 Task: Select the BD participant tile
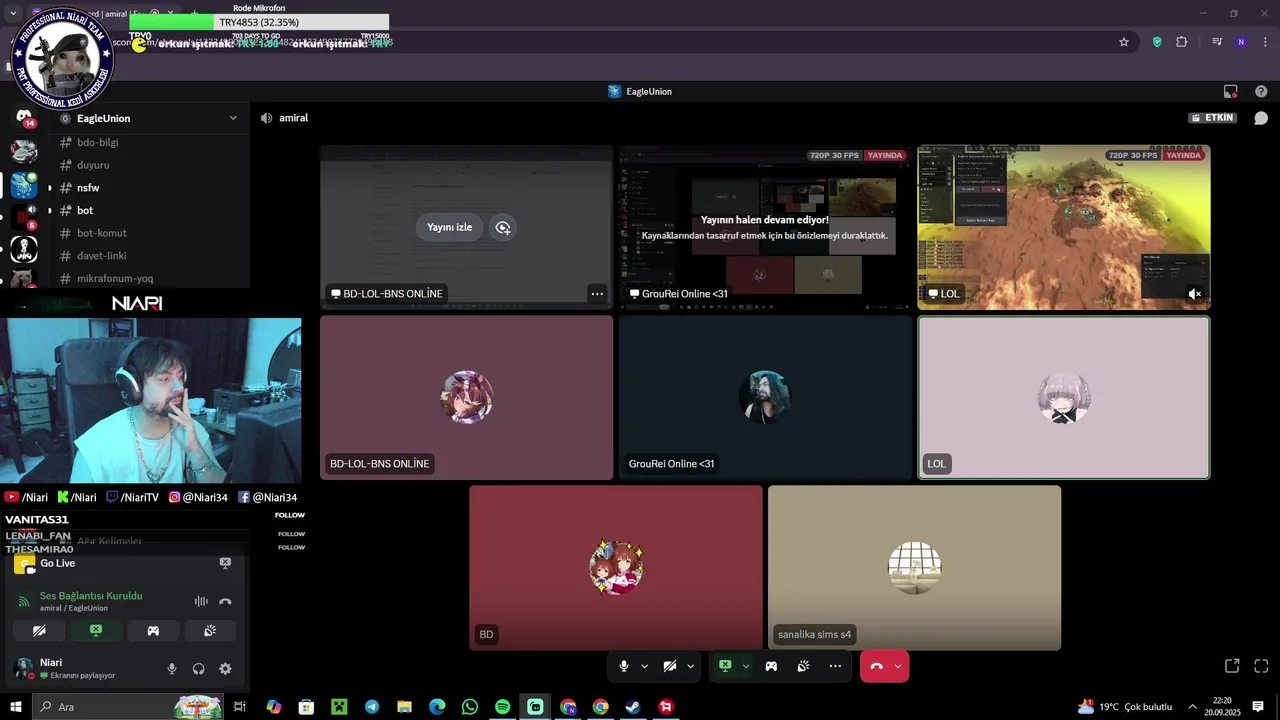click(x=616, y=568)
